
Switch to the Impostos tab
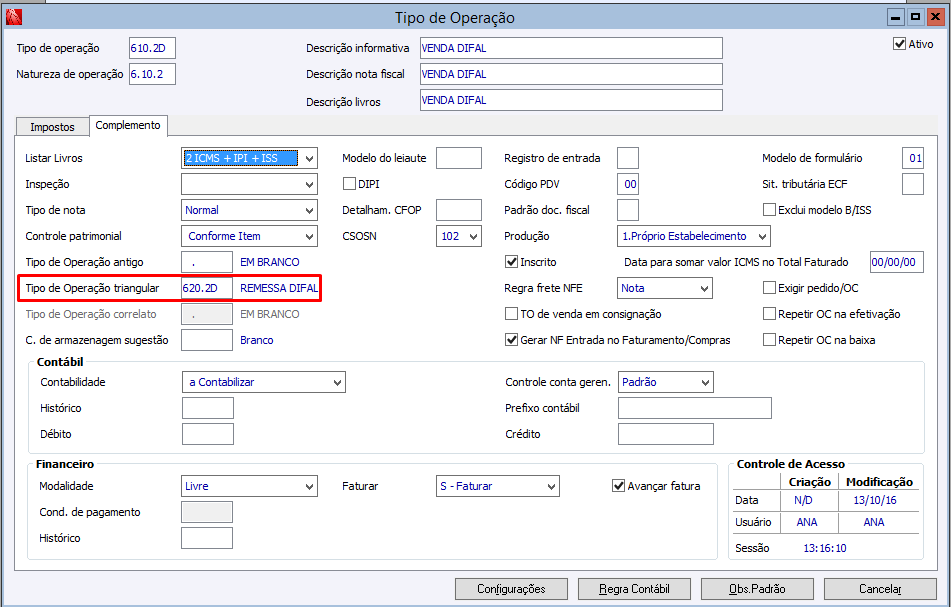(x=52, y=127)
